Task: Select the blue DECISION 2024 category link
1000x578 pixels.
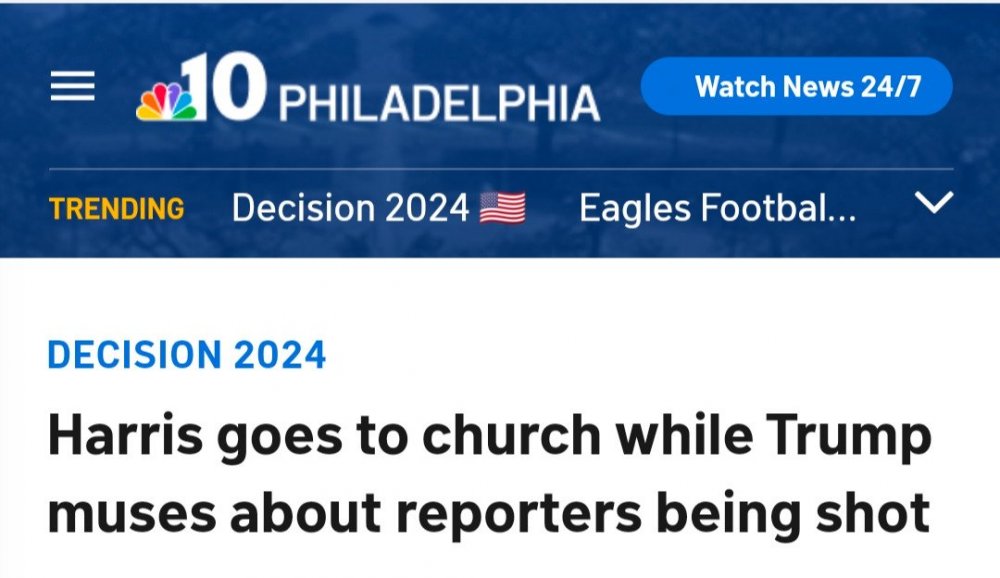Action: pyautogui.click(x=187, y=355)
